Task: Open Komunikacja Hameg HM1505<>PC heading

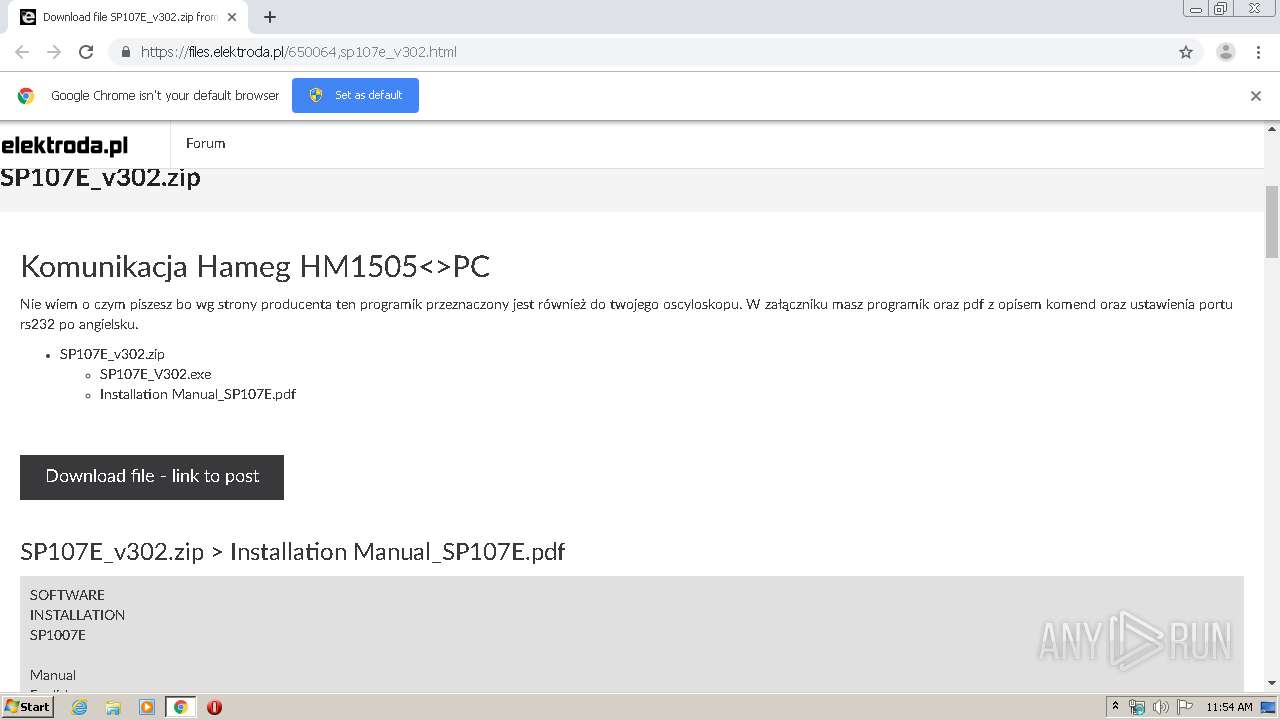Action: pyautogui.click(x=255, y=266)
